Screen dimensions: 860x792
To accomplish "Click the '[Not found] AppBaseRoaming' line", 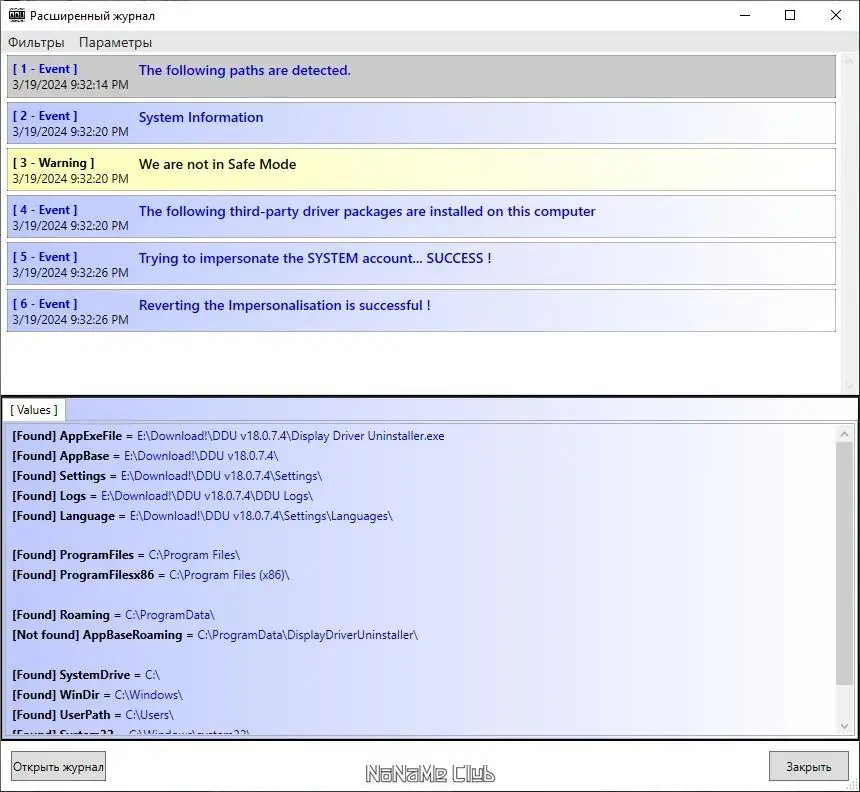I will point(215,635).
